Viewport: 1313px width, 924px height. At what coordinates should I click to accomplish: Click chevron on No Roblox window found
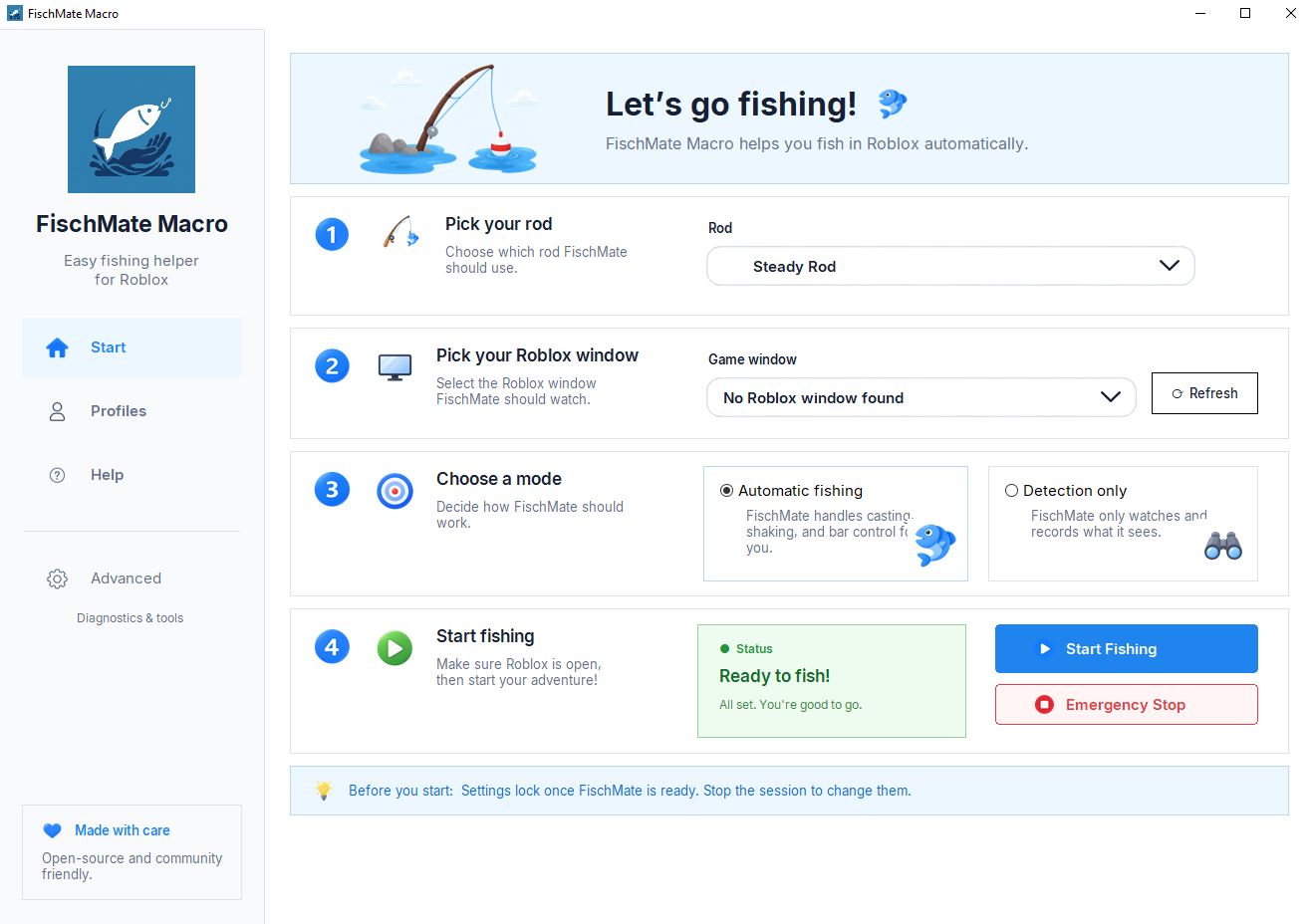[1111, 397]
